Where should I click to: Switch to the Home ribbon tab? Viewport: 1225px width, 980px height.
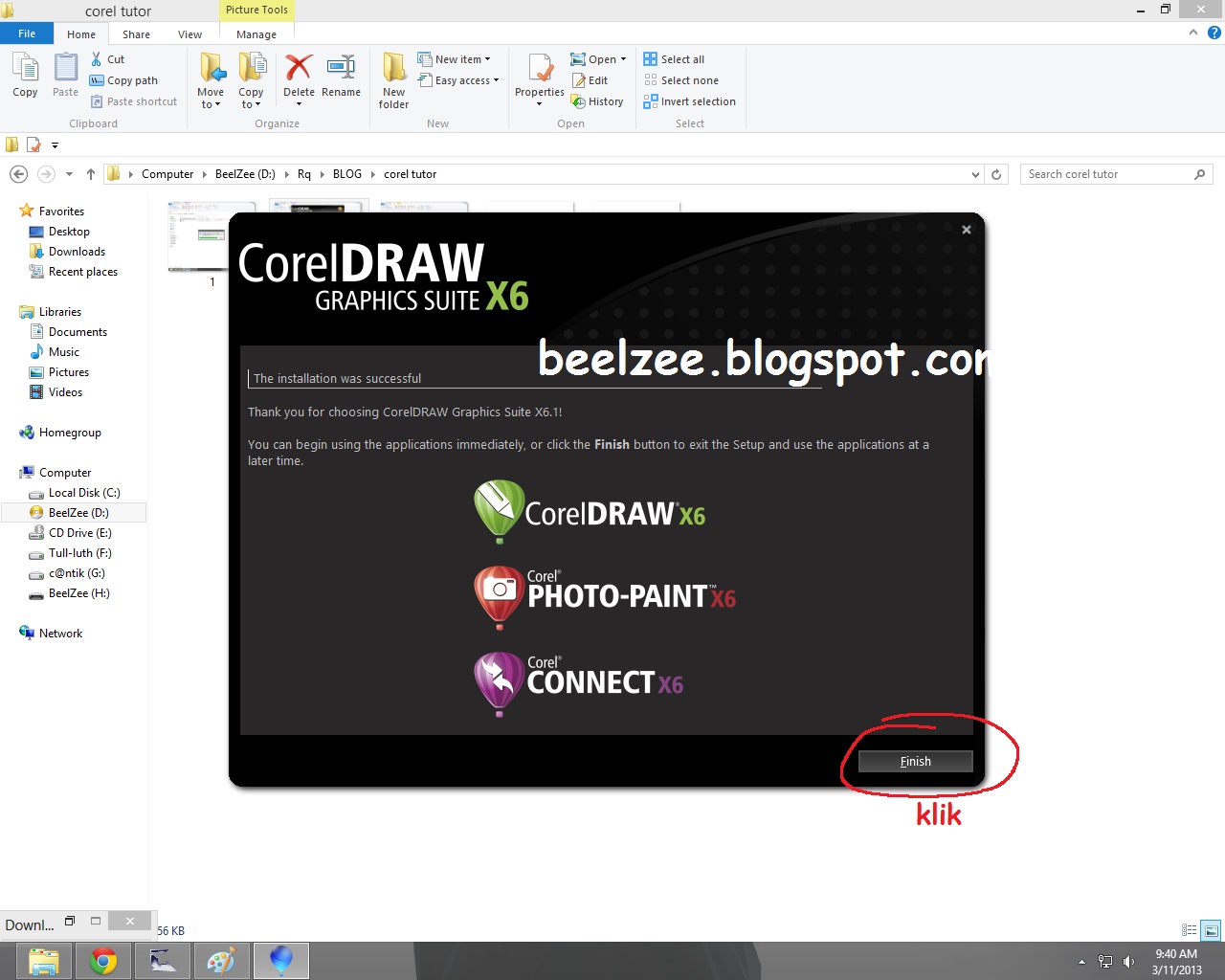click(81, 34)
